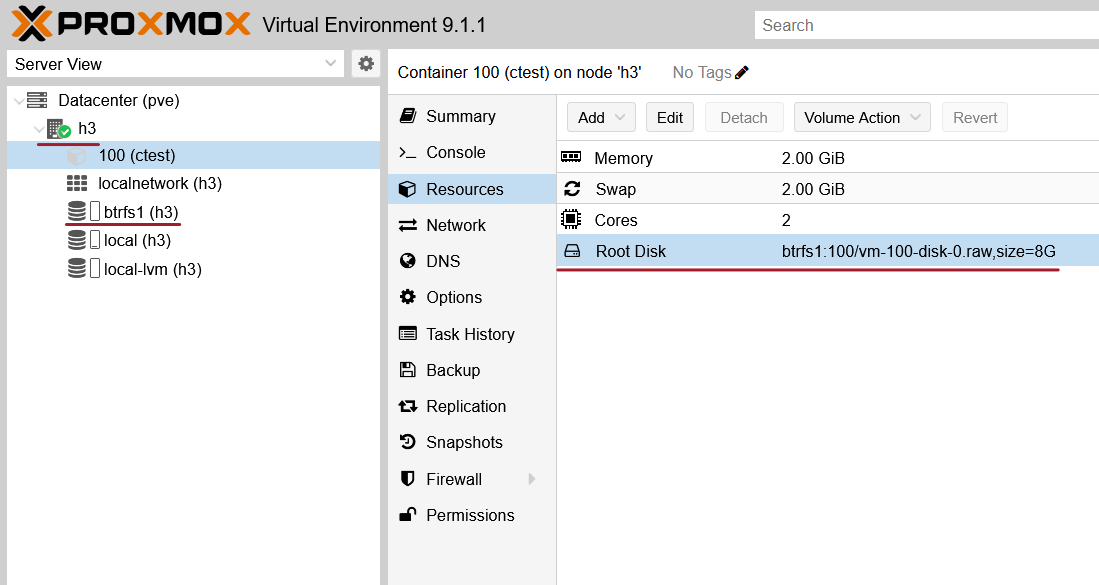Select the Root Disk value btrfs1:100/vm-100-disk-0.raw
1099x585 pixels.
coord(918,251)
